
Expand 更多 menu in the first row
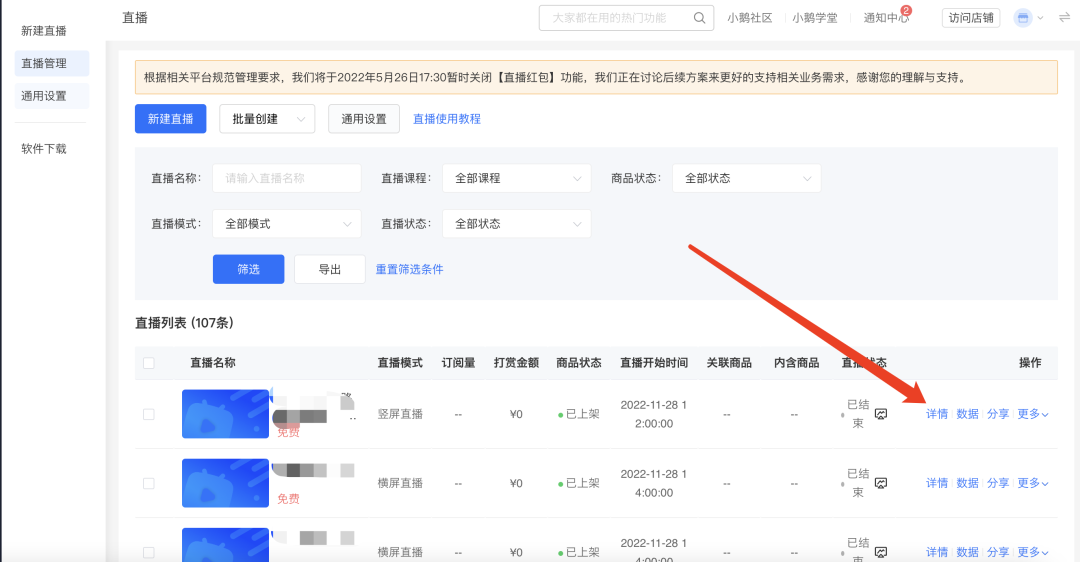(x=1032, y=414)
